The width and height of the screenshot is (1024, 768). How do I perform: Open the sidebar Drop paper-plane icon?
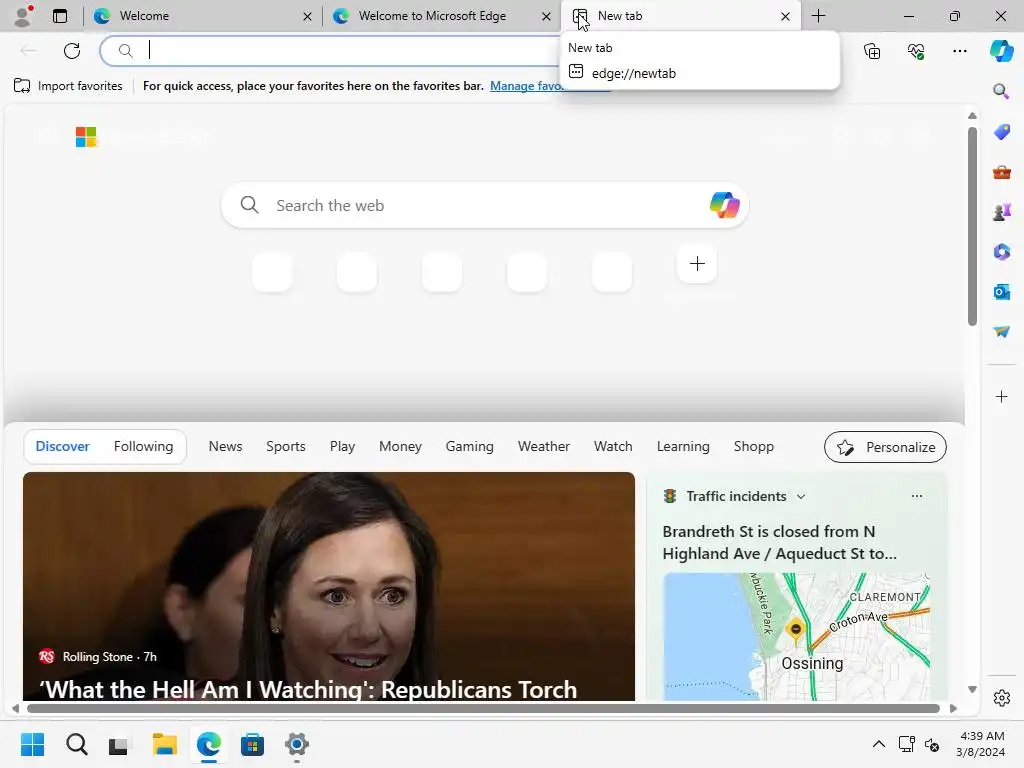(1001, 332)
